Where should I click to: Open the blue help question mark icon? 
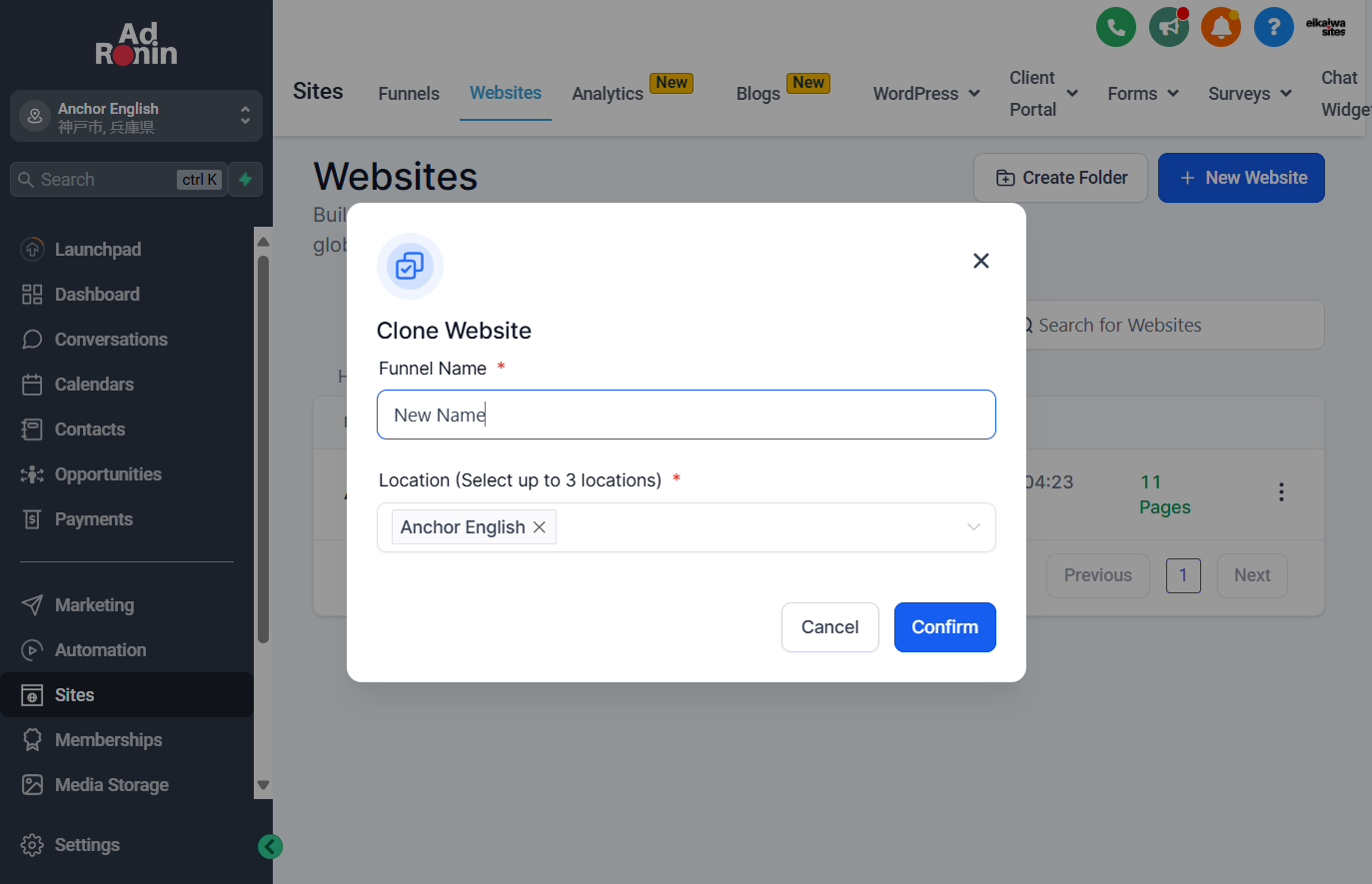click(1274, 27)
